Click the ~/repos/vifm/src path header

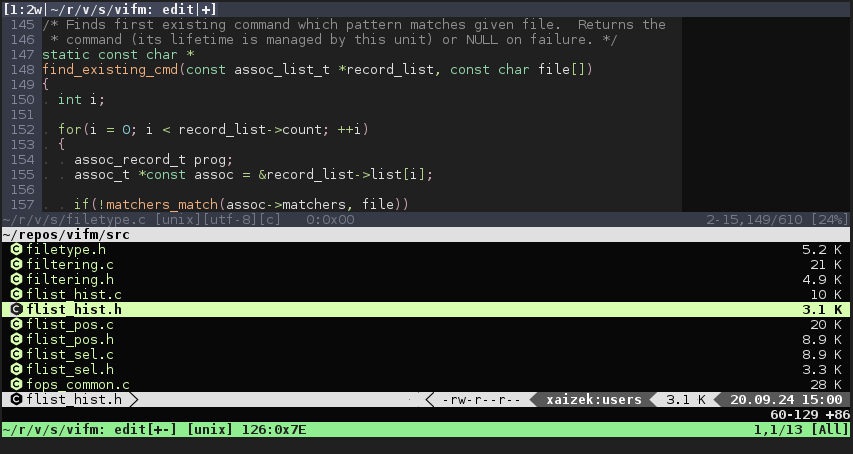point(66,235)
